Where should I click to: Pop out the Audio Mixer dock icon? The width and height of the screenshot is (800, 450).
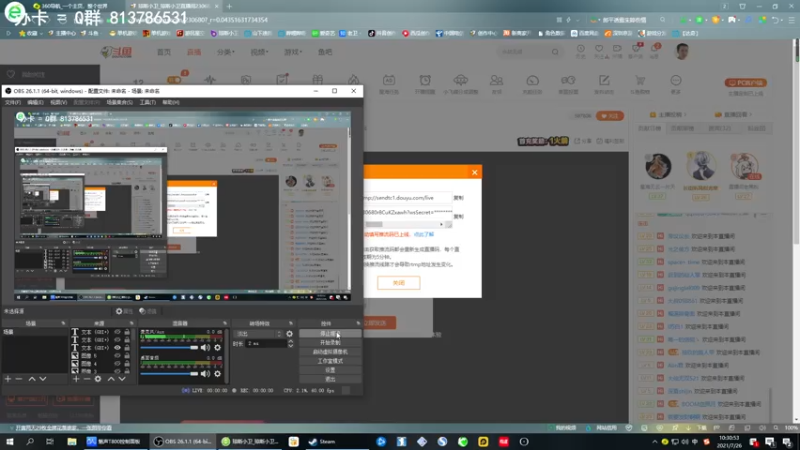224,323
